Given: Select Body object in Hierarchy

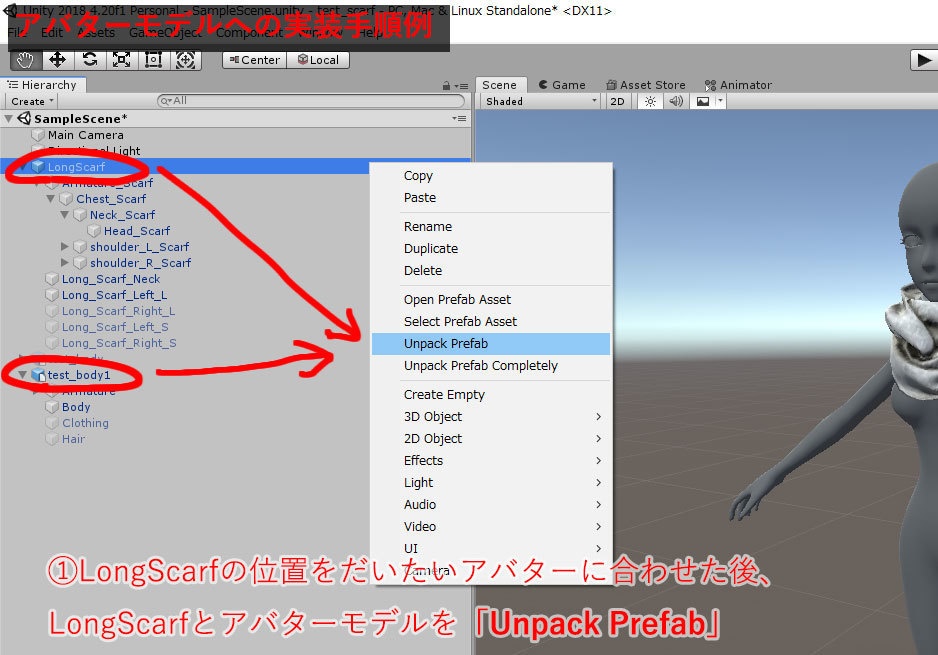Looking at the screenshot, I should click(x=76, y=407).
